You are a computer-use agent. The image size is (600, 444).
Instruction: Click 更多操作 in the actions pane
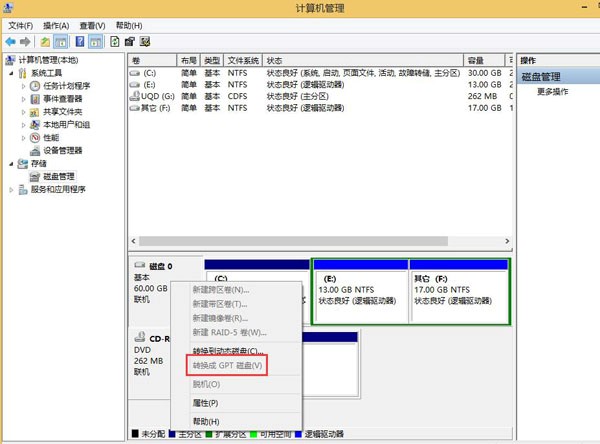pyautogui.click(x=553, y=92)
